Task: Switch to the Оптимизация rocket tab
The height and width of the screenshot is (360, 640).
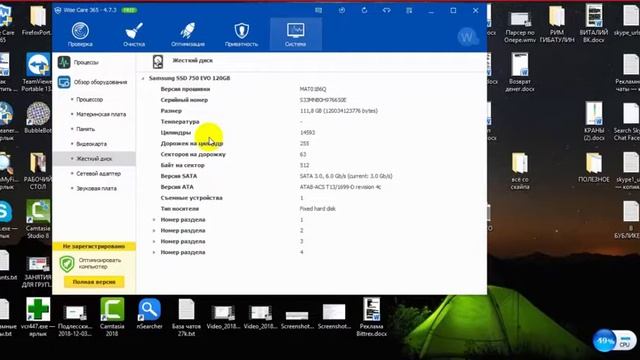Action: [188, 35]
